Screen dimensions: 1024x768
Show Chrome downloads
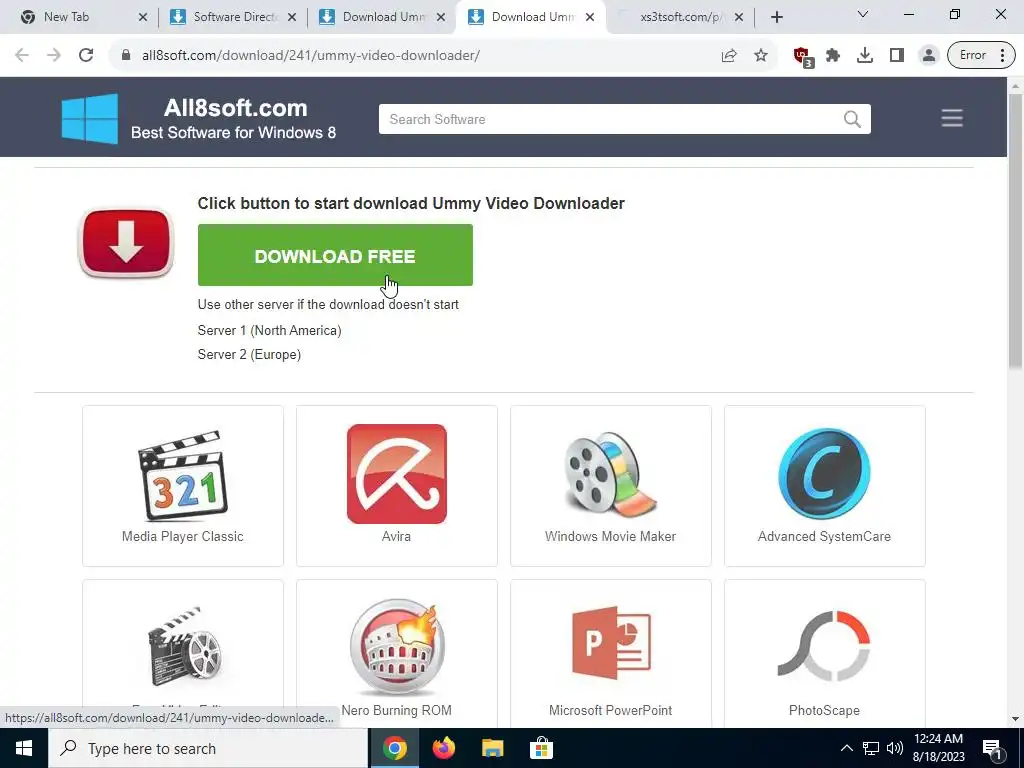[x=865, y=56]
